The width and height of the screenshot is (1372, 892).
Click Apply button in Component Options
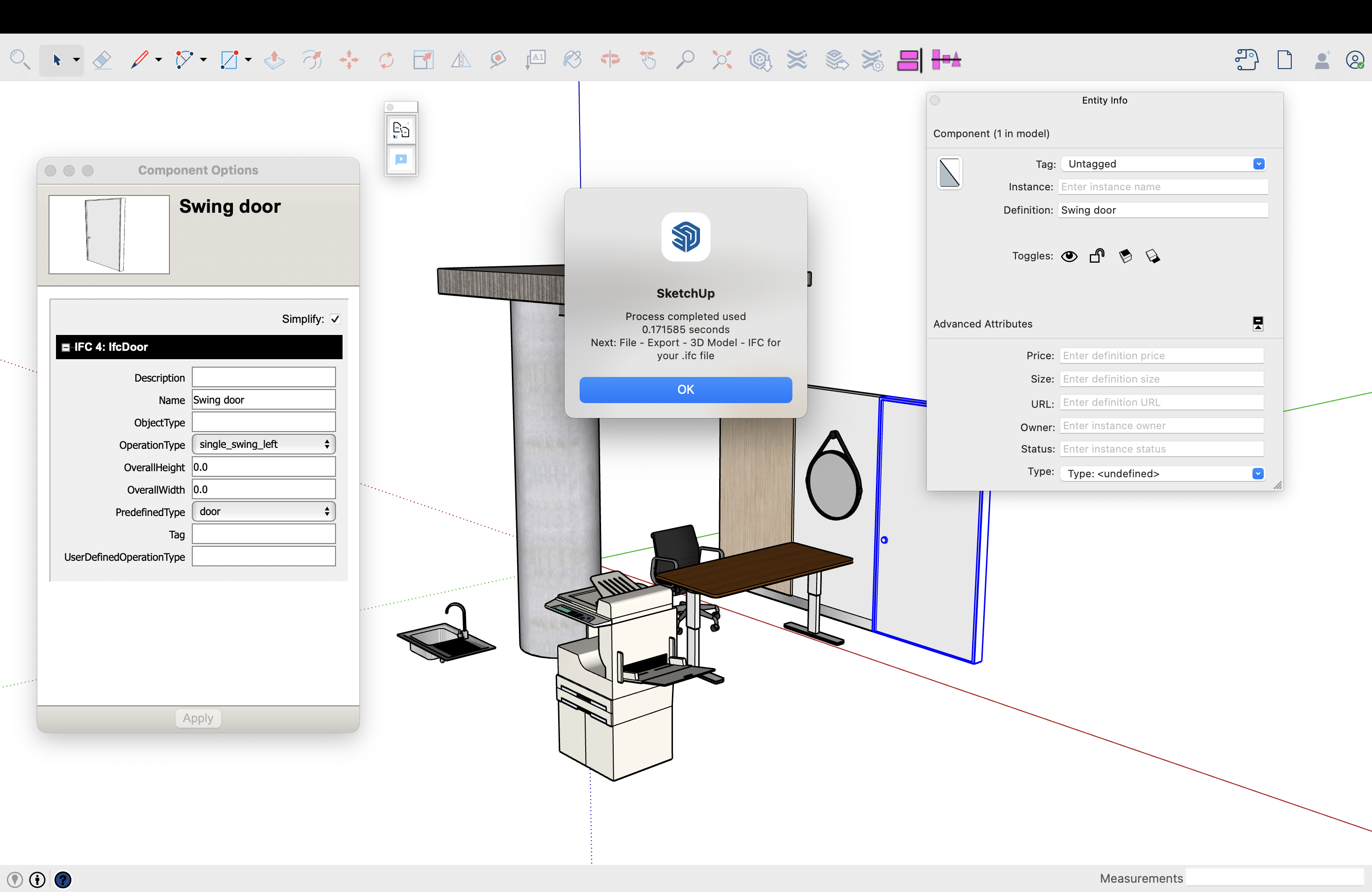198,717
